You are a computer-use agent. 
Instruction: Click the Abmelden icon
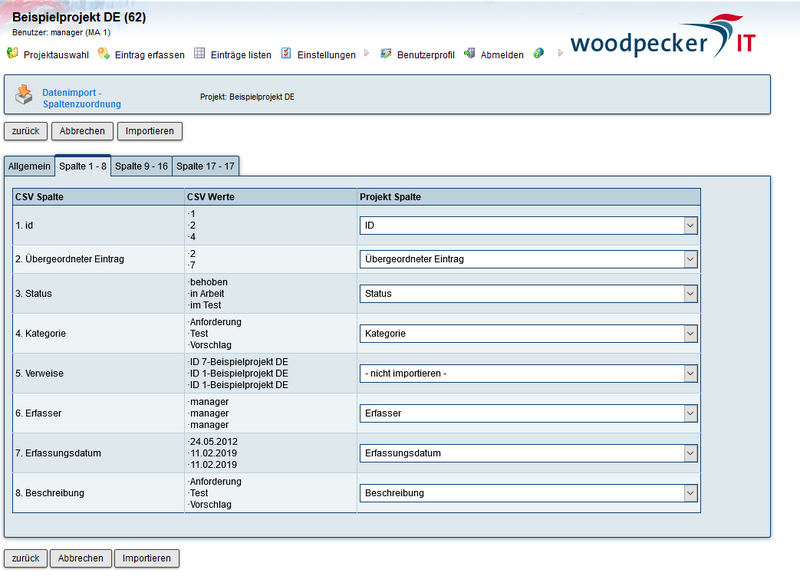click(x=469, y=55)
